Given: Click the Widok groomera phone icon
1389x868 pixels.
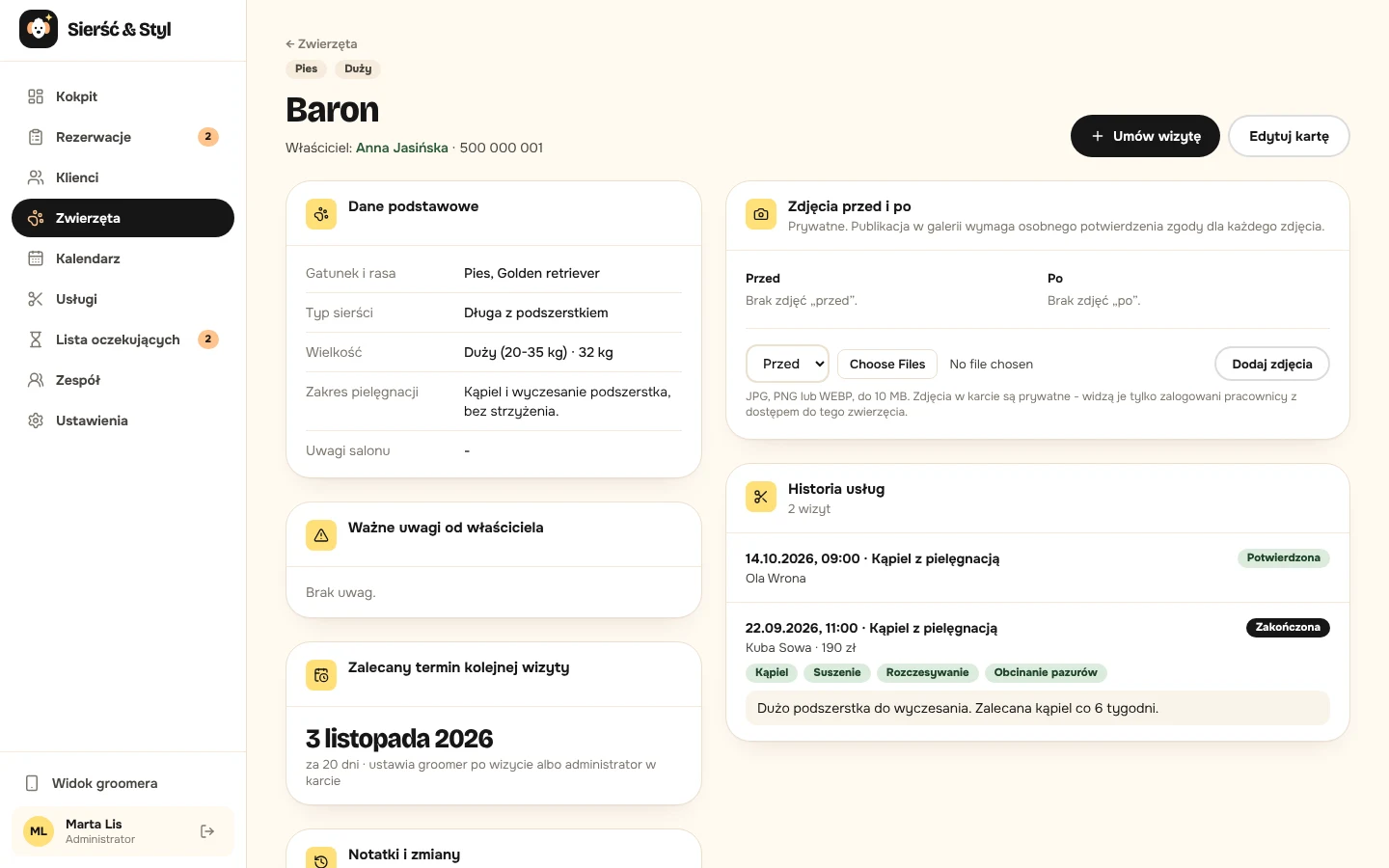Looking at the screenshot, I should coord(32,783).
